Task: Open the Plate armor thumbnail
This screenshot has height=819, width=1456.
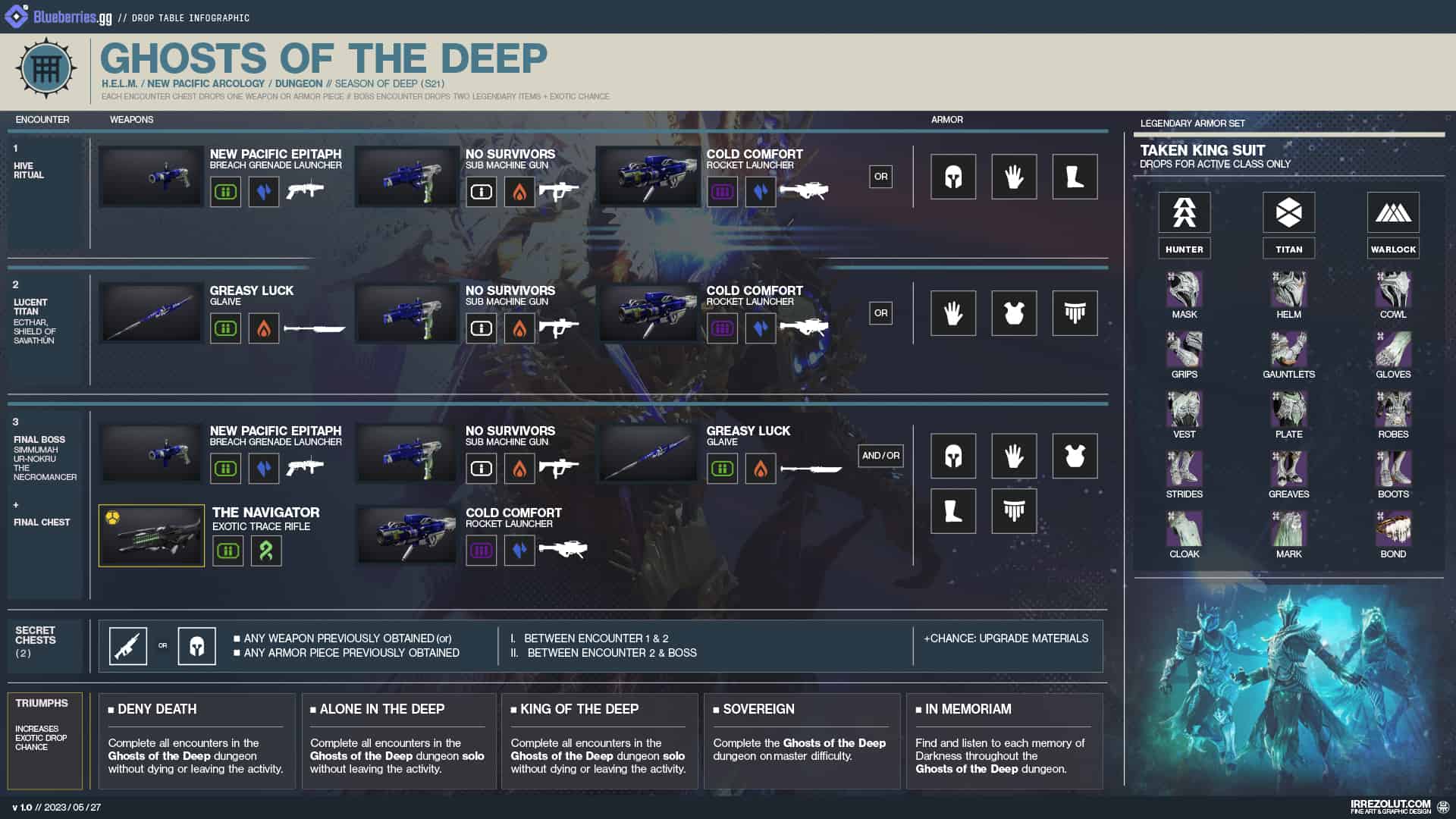Action: tap(1288, 409)
